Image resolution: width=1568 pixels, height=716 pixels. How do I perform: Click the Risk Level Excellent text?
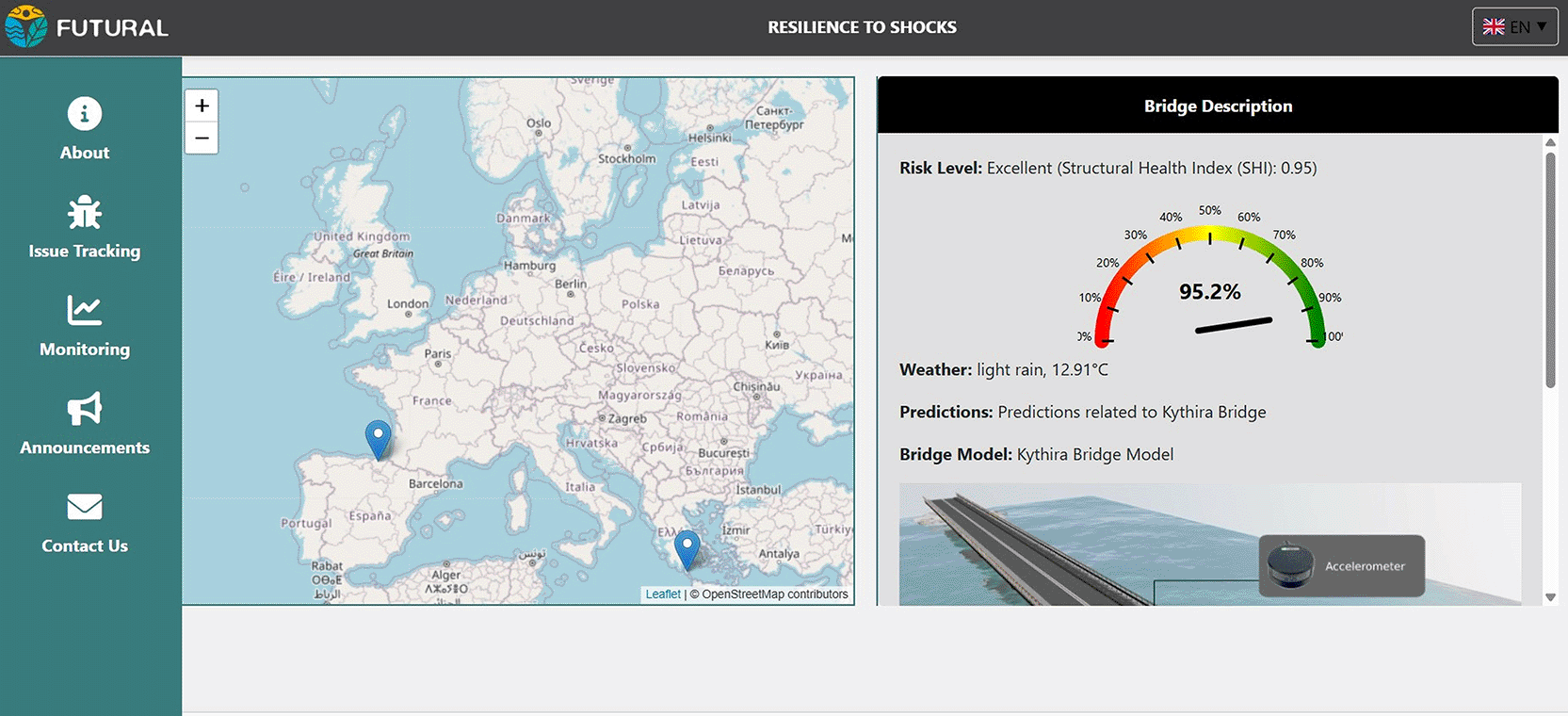point(1108,168)
